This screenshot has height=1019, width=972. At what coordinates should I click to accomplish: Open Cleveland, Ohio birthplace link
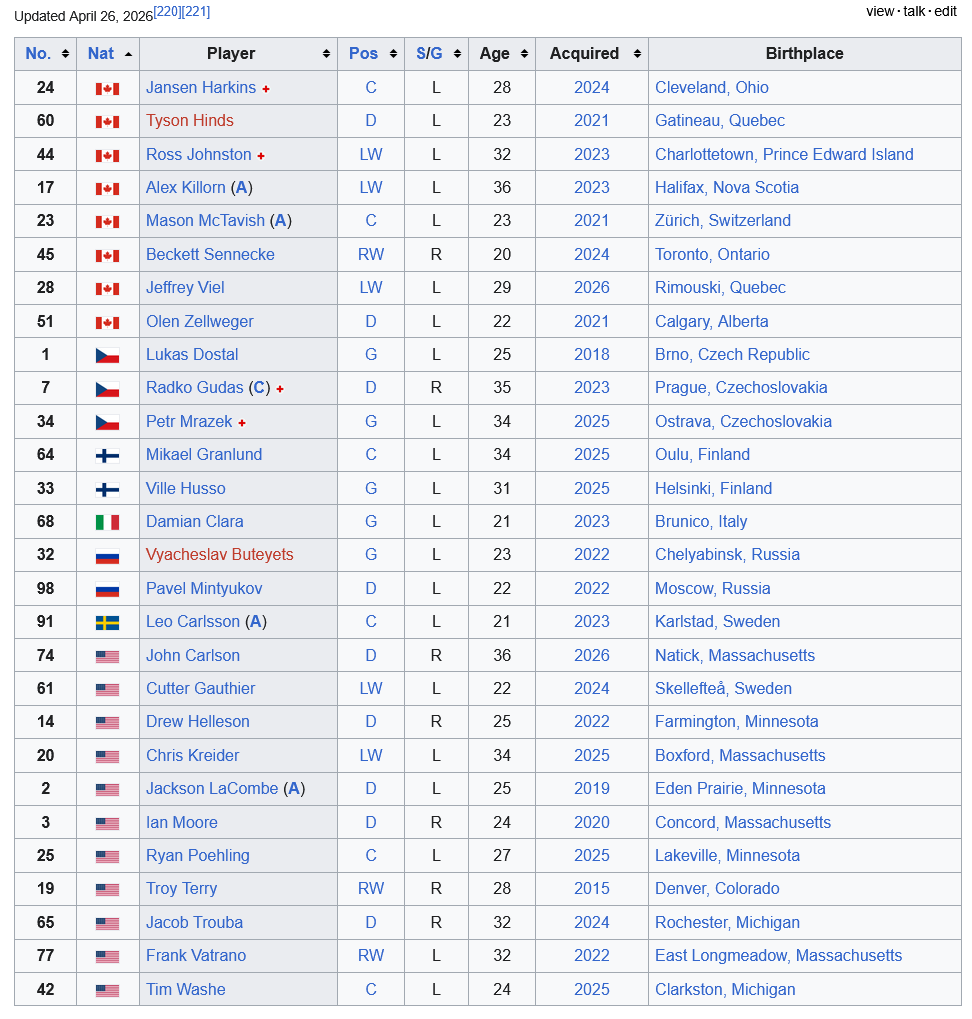[x=711, y=87]
